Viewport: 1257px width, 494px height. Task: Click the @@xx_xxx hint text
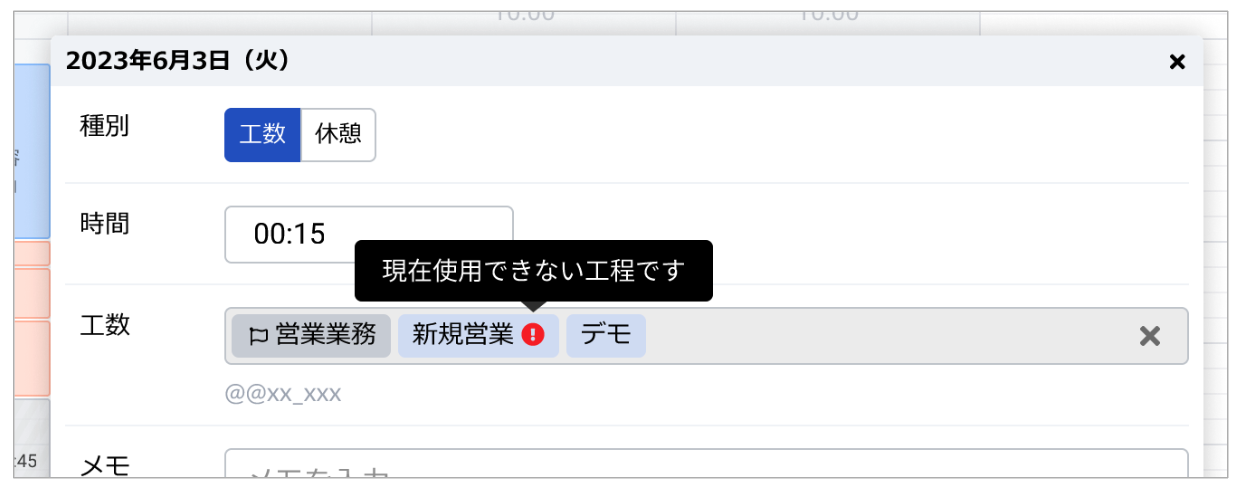click(x=283, y=394)
